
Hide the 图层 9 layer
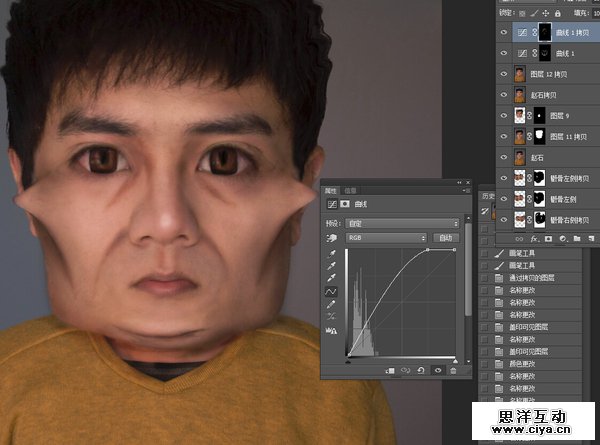pos(503,115)
